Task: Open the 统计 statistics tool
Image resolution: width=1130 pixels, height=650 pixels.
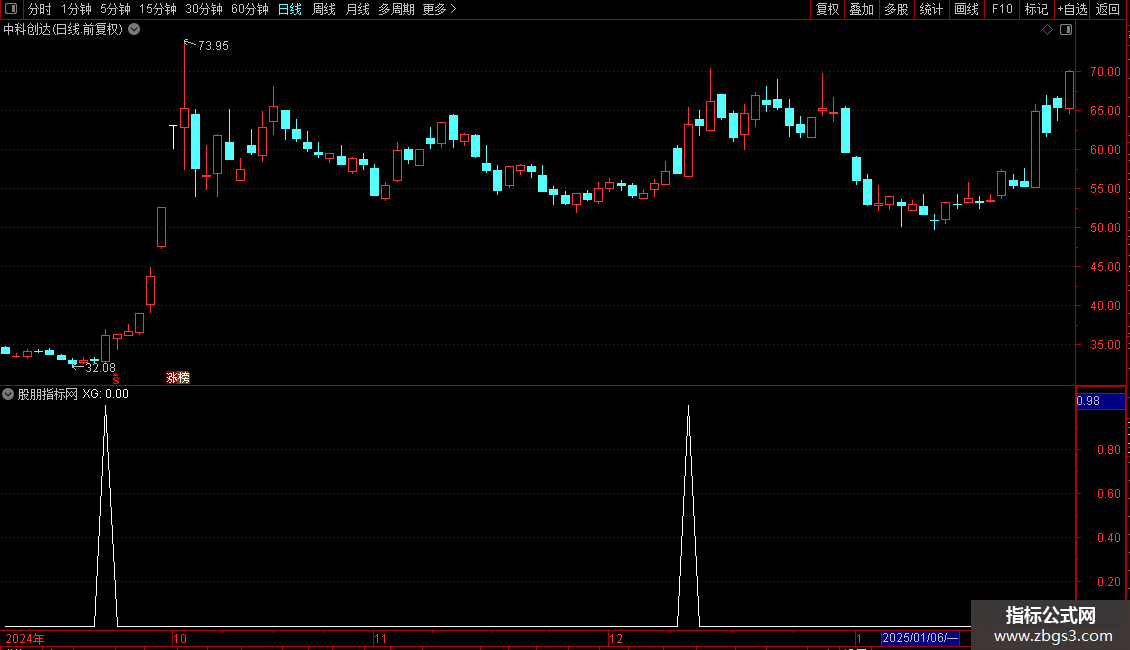Action: (931, 9)
